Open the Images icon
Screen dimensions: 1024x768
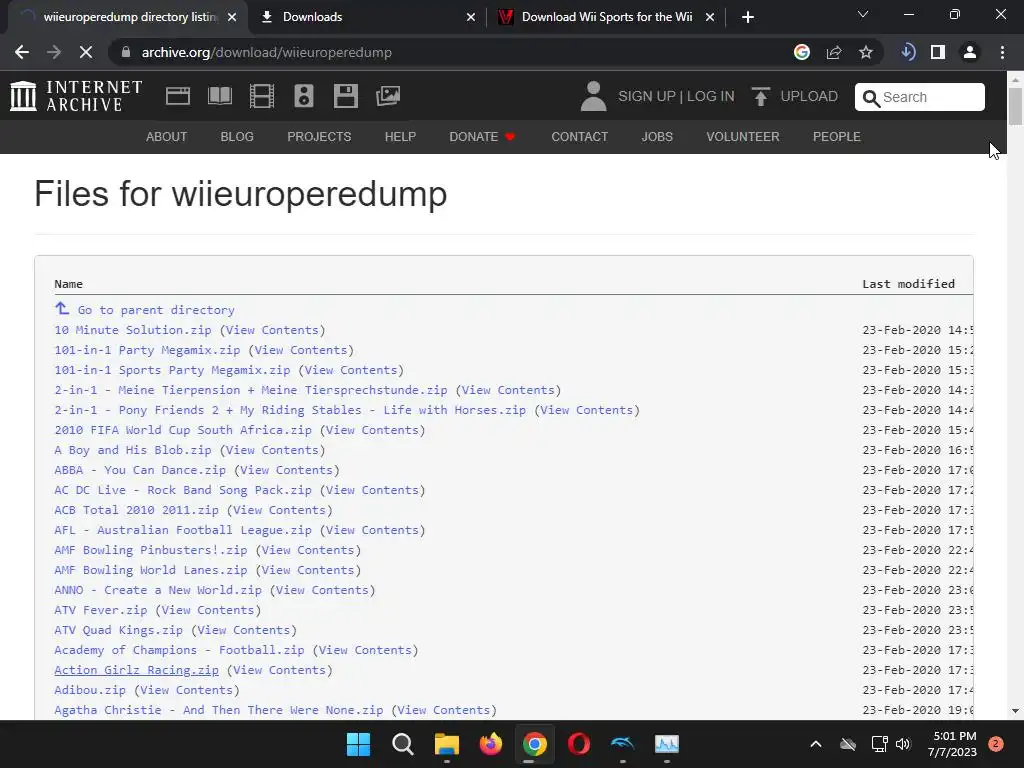click(388, 96)
